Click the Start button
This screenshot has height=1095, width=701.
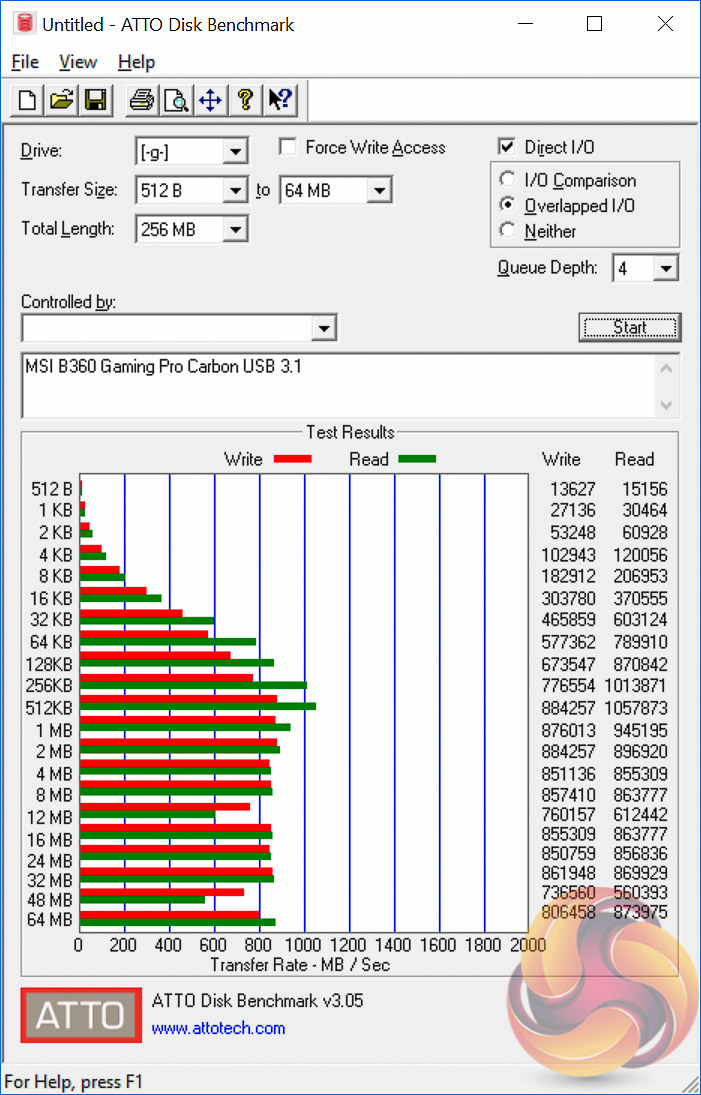(x=630, y=327)
